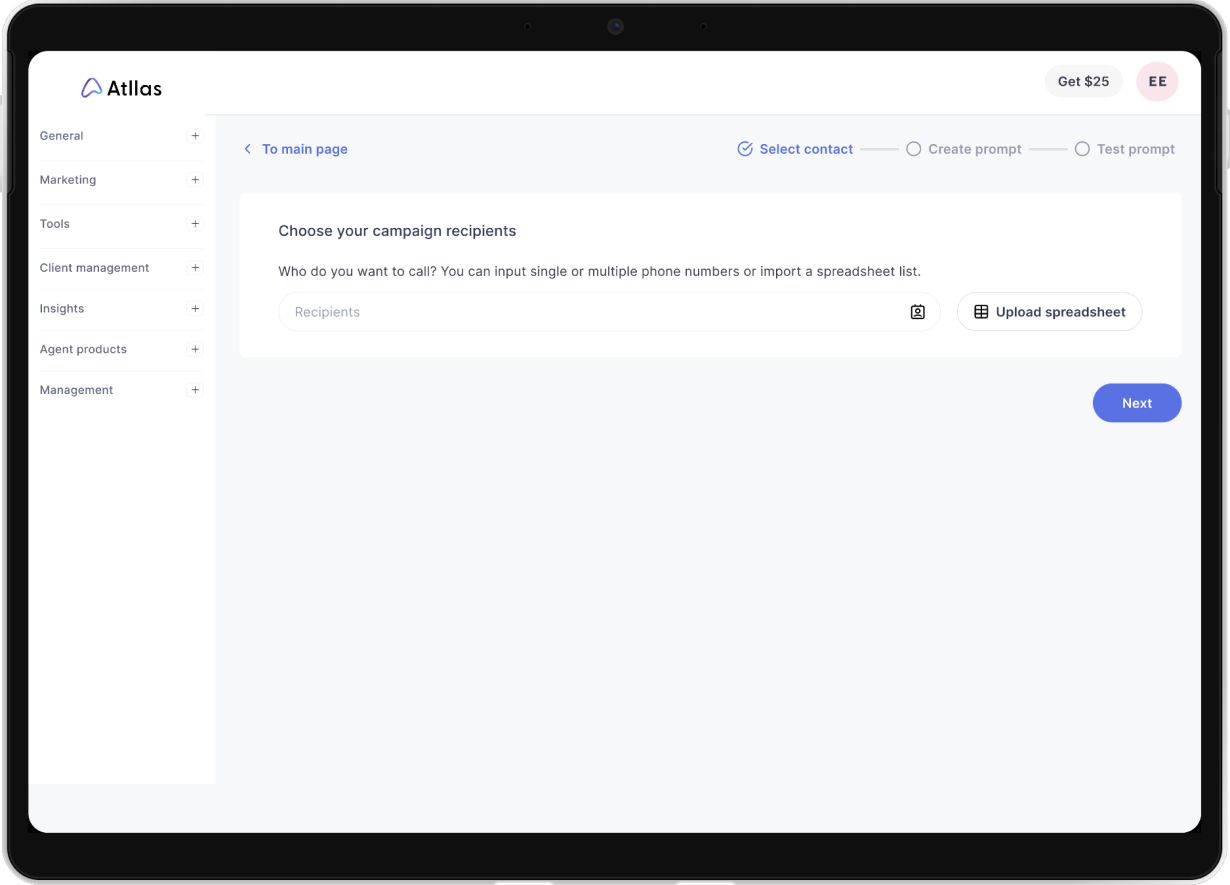
Task: Click the Select contact checkmark icon
Action: pyautogui.click(x=745, y=149)
